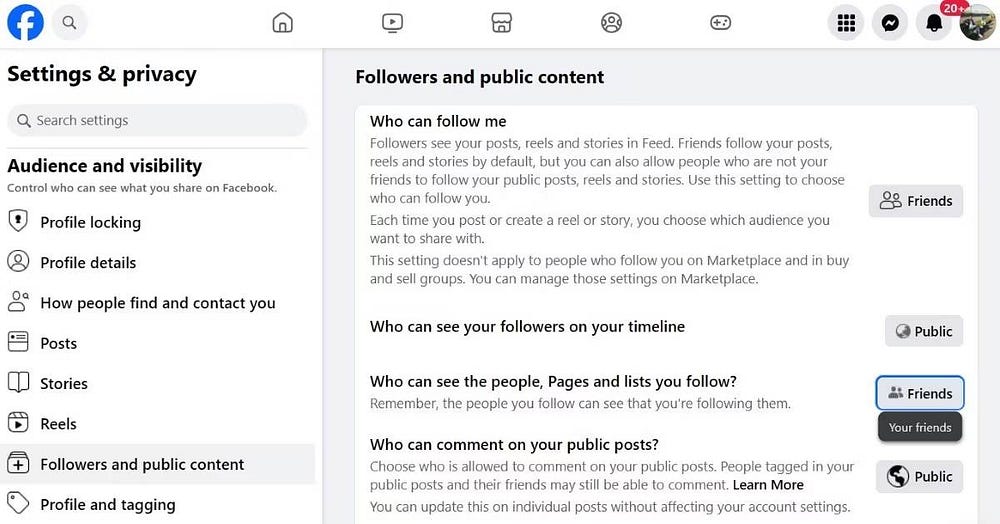Click the Search settings input field
This screenshot has height=524, width=1000.
point(158,120)
